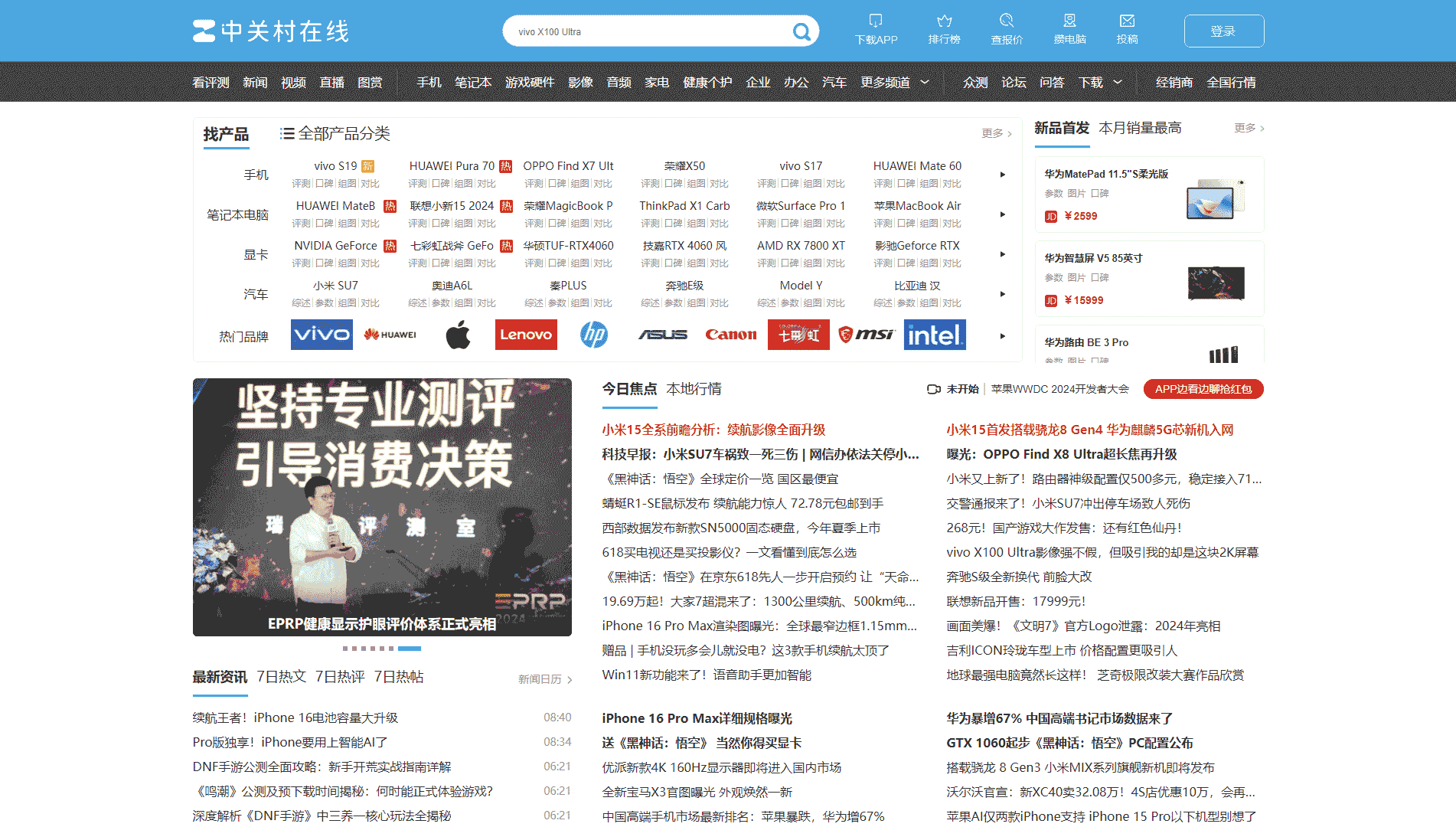Click the JD icon beside ¥2599

(x=1051, y=217)
